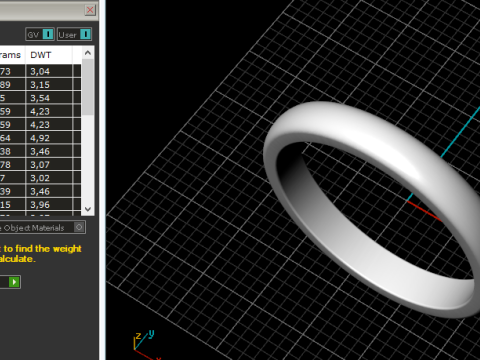This screenshot has height=360, width=480.
Task: Close the weight panel with the X
Action: (x=90, y=10)
